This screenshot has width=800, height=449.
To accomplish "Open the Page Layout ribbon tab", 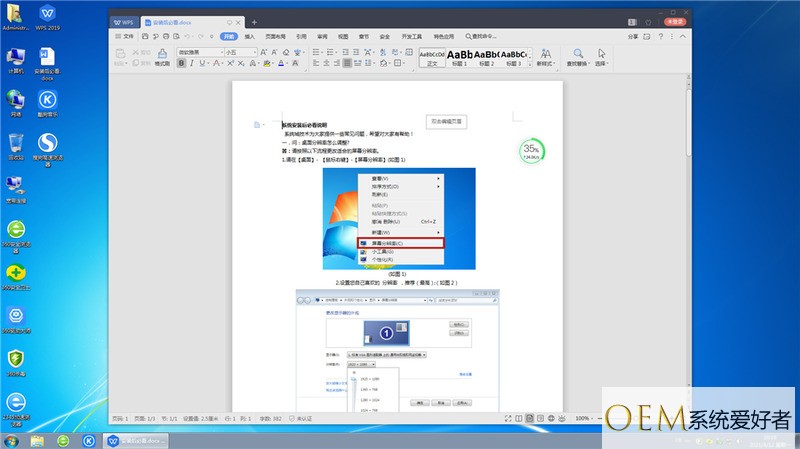I will [274, 36].
